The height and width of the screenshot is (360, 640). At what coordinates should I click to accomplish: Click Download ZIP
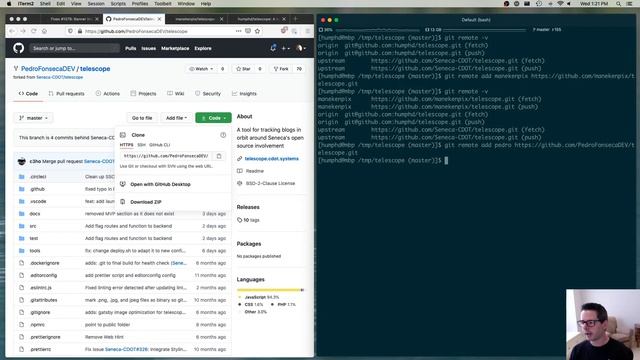pos(146,202)
